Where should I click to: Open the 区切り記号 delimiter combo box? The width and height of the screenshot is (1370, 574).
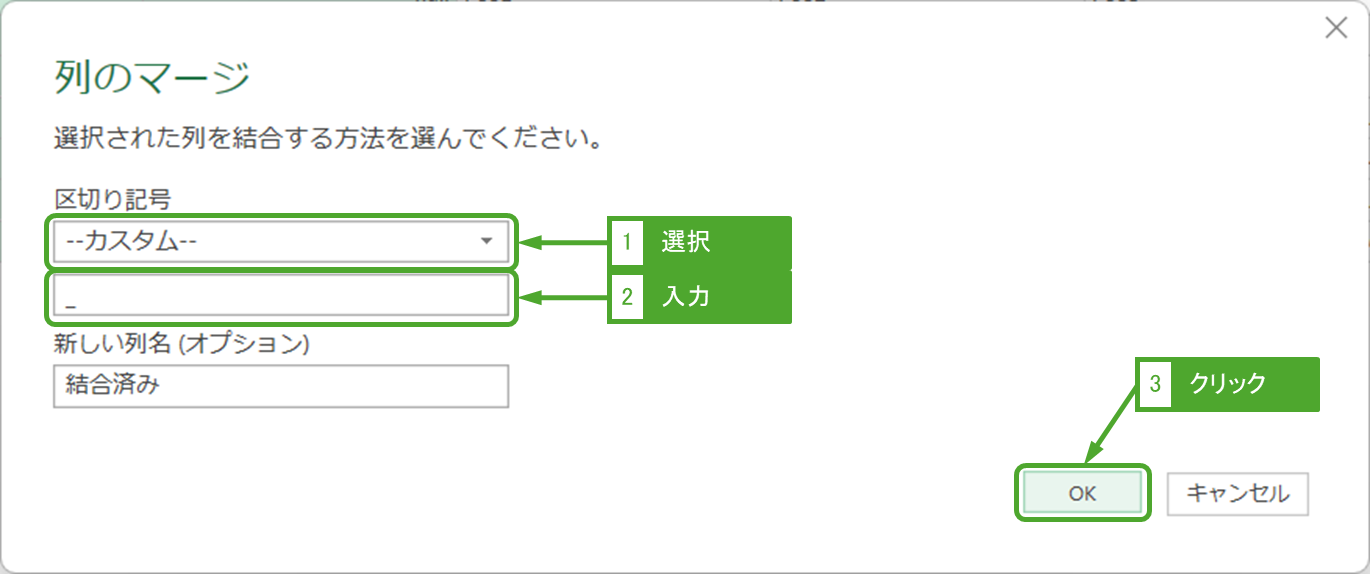[x=270, y=241]
